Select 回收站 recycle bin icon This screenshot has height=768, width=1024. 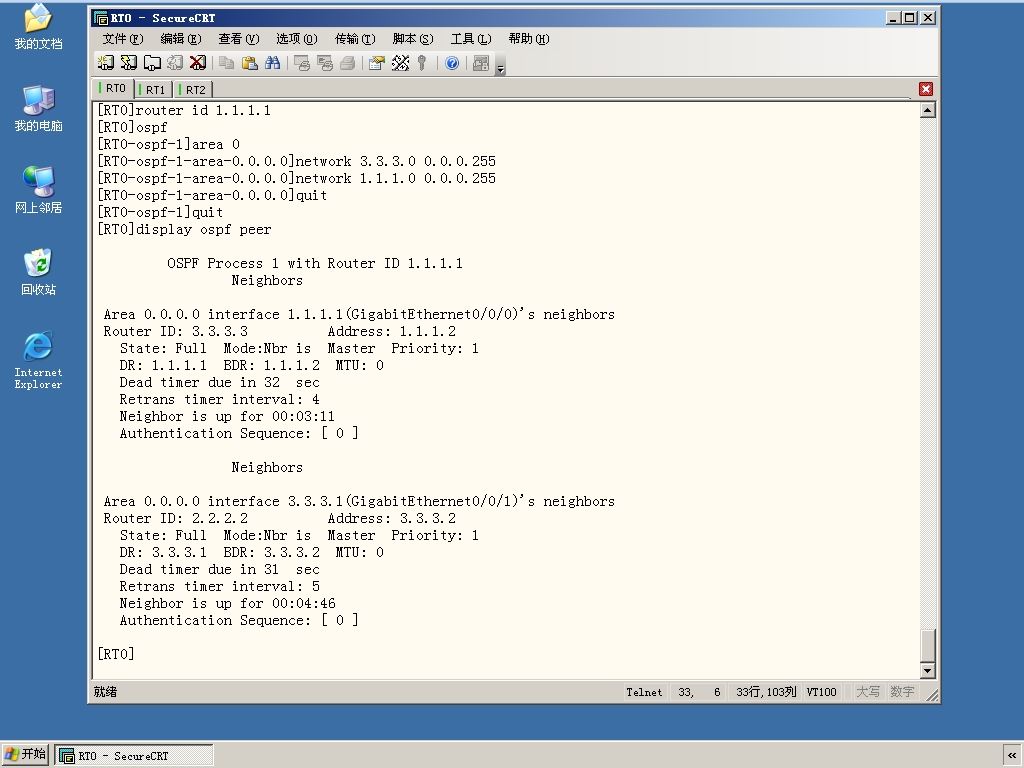click(38, 272)
